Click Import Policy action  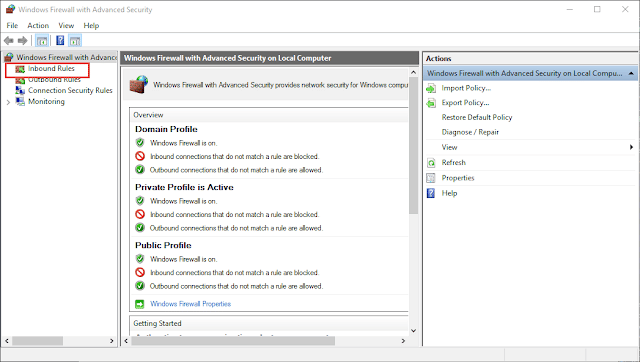point(466,88)
